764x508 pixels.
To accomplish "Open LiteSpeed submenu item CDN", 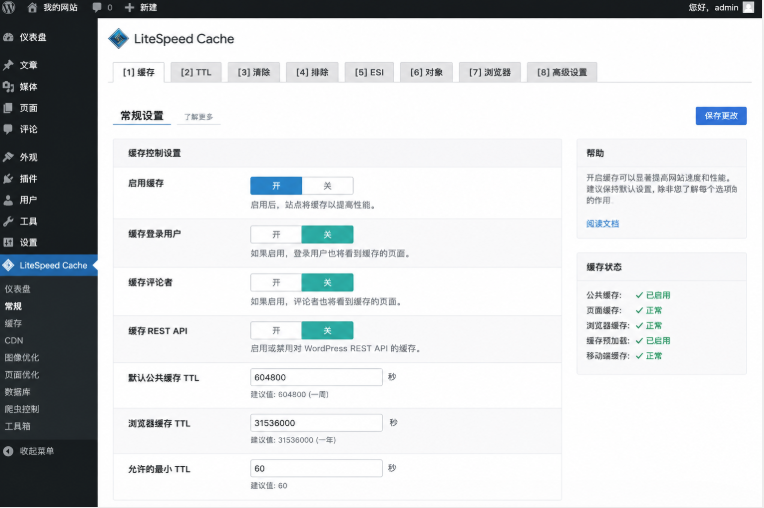I will tap(14, 340).
